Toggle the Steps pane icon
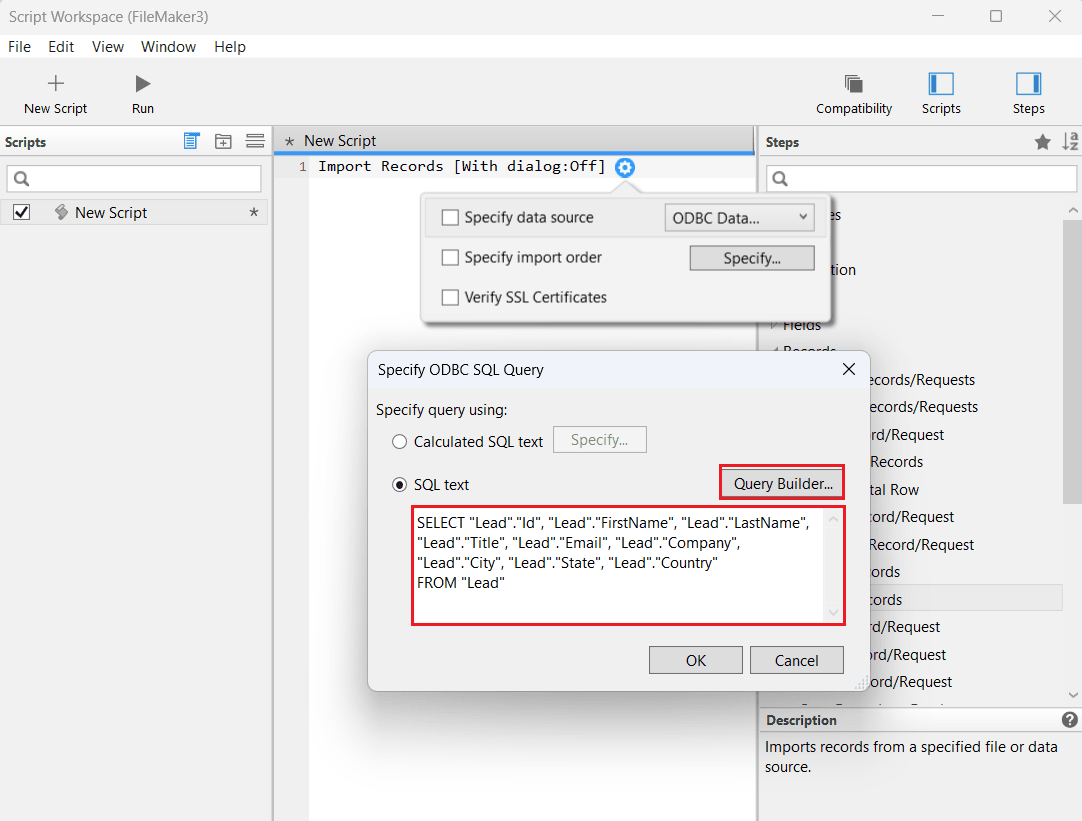 coord(1028,84)
